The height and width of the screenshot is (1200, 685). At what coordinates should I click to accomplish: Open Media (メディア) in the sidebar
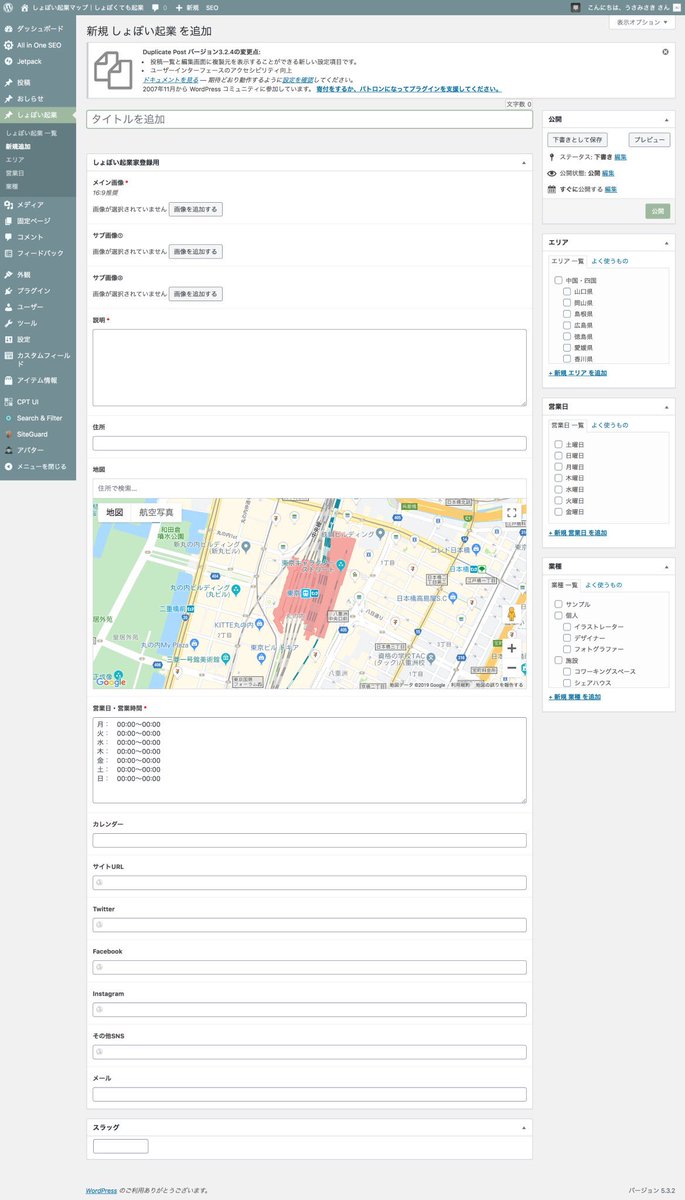coord(38,204)
